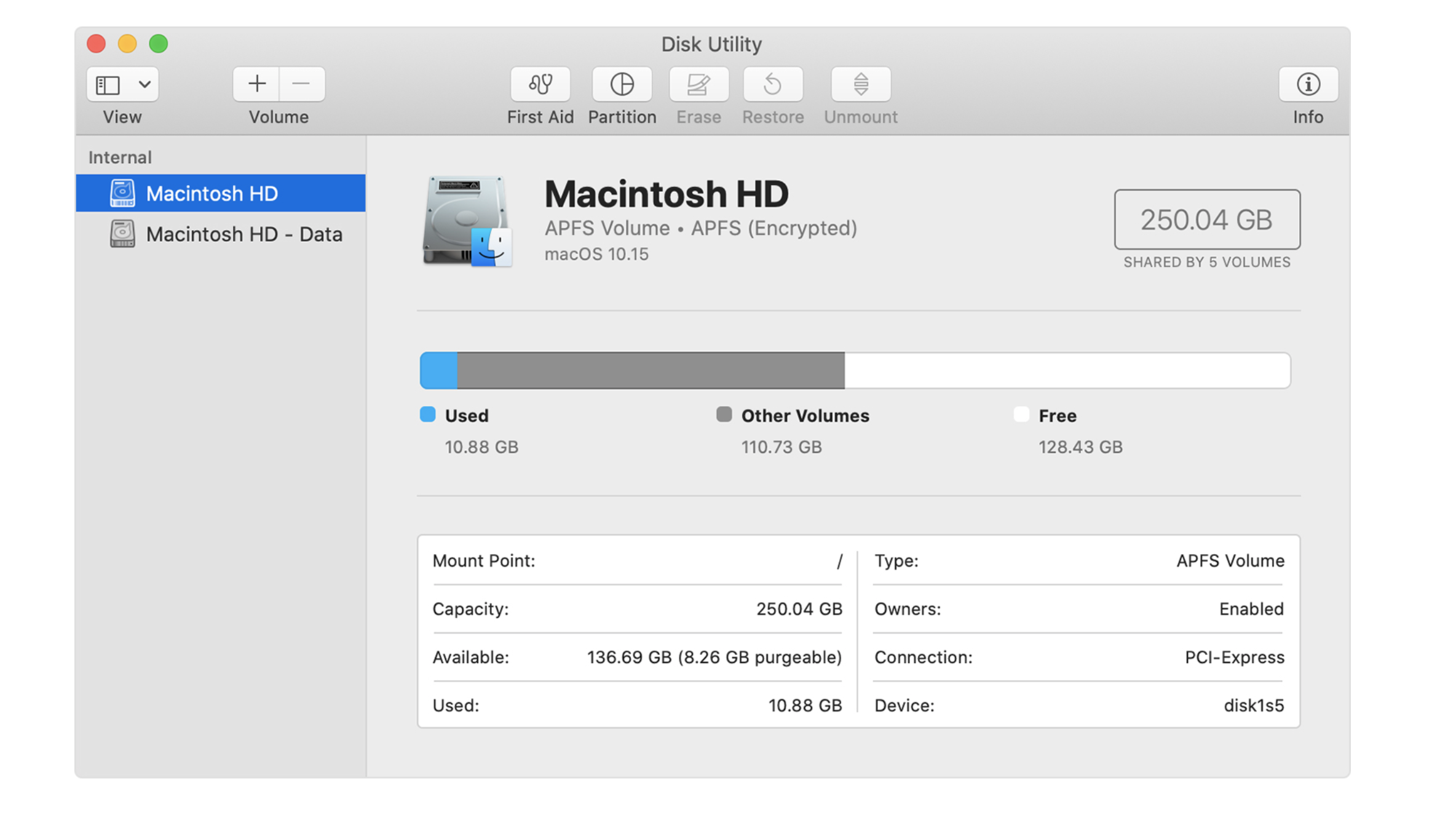Click the green zoom window button
This screenshot has width=1456, height=818.
(x=159, y=44)
